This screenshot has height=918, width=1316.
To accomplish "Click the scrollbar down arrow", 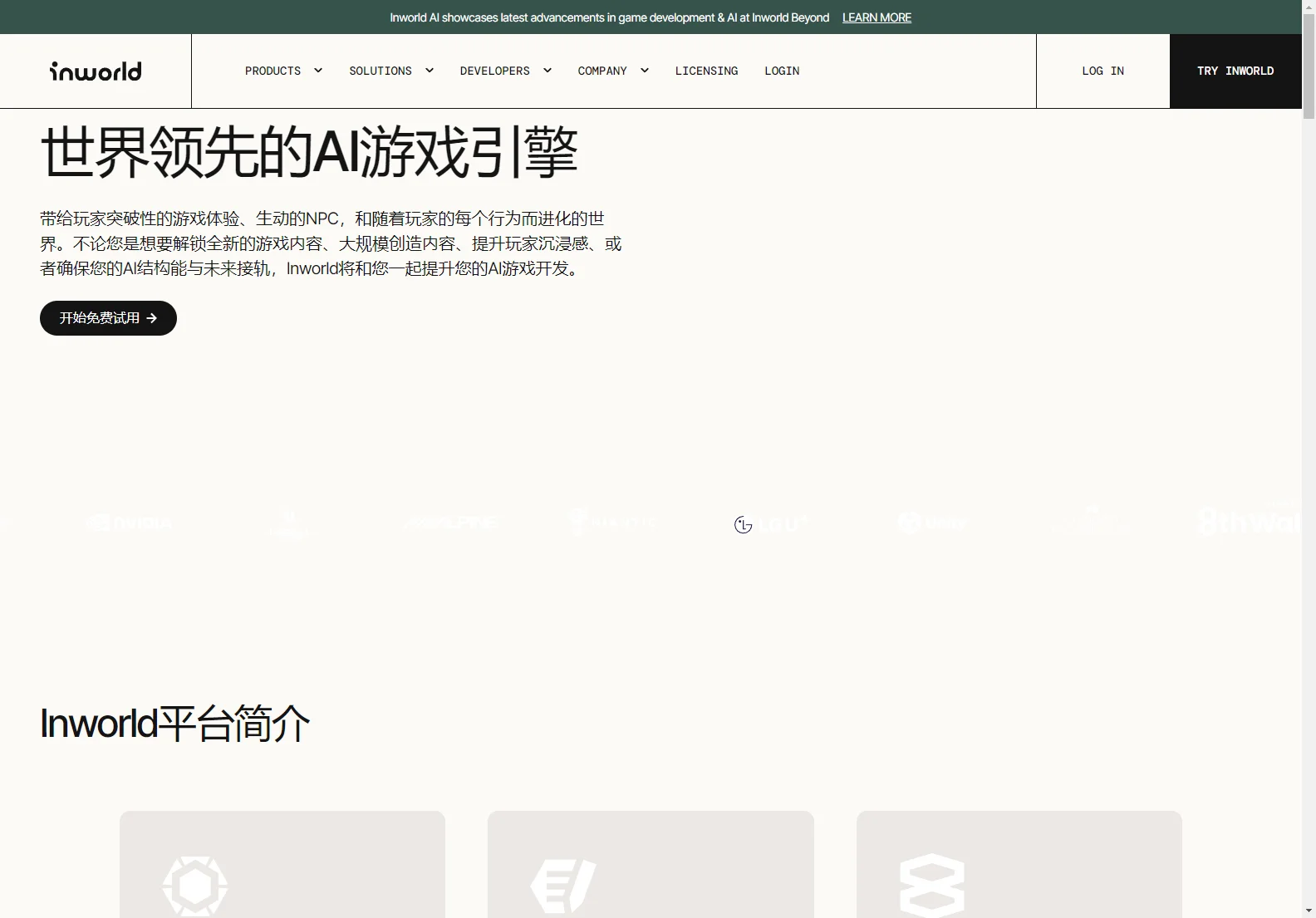I will [1309, 911].
